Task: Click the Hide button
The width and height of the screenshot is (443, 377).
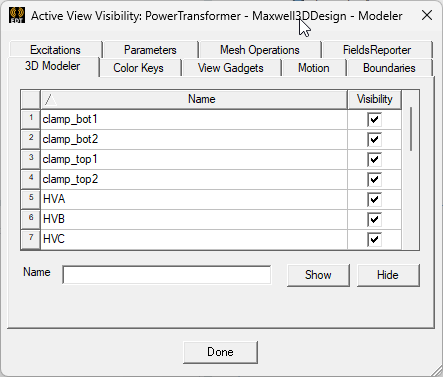Action: [x=388, y=275]
